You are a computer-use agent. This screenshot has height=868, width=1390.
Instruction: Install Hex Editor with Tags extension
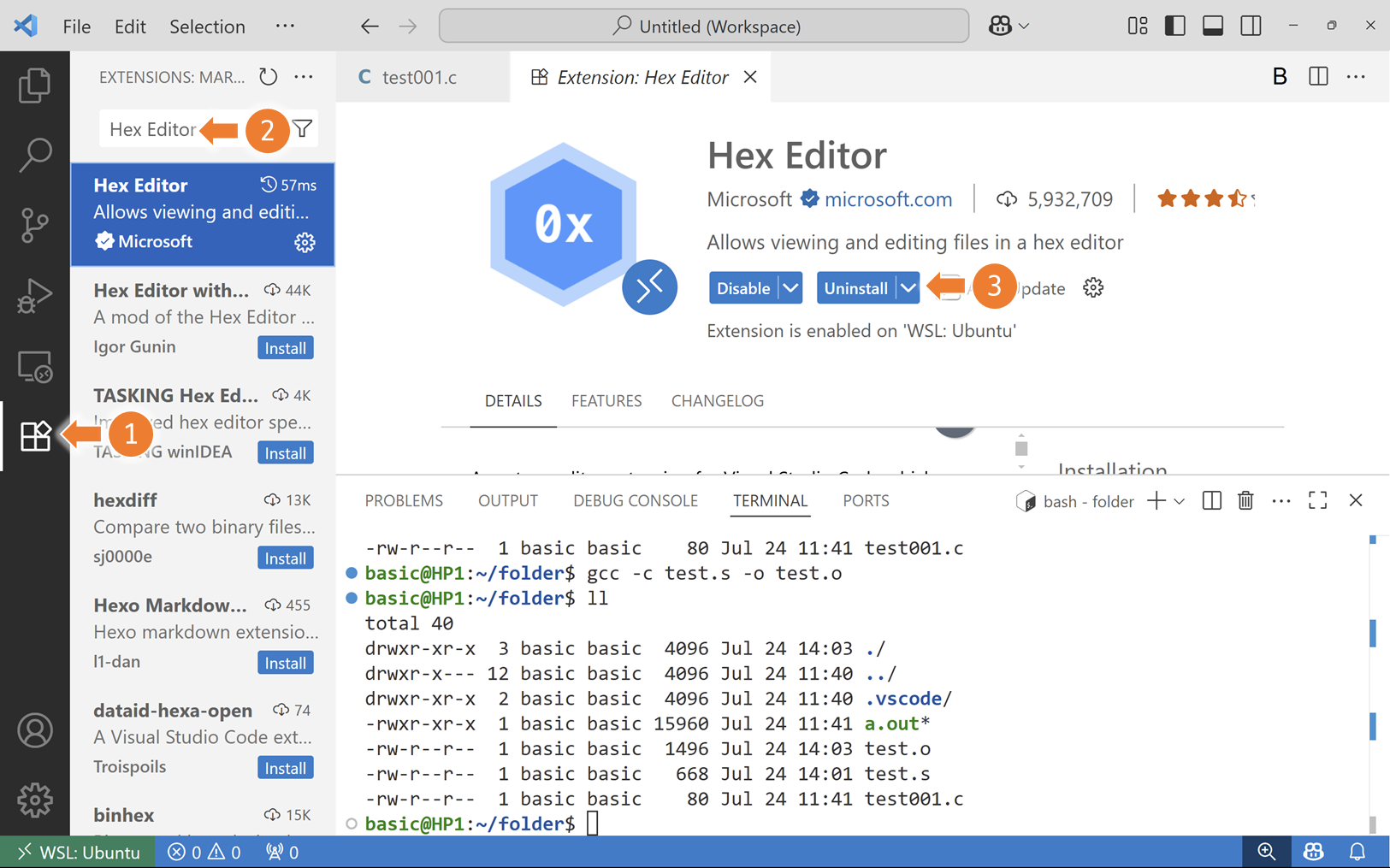286,348
